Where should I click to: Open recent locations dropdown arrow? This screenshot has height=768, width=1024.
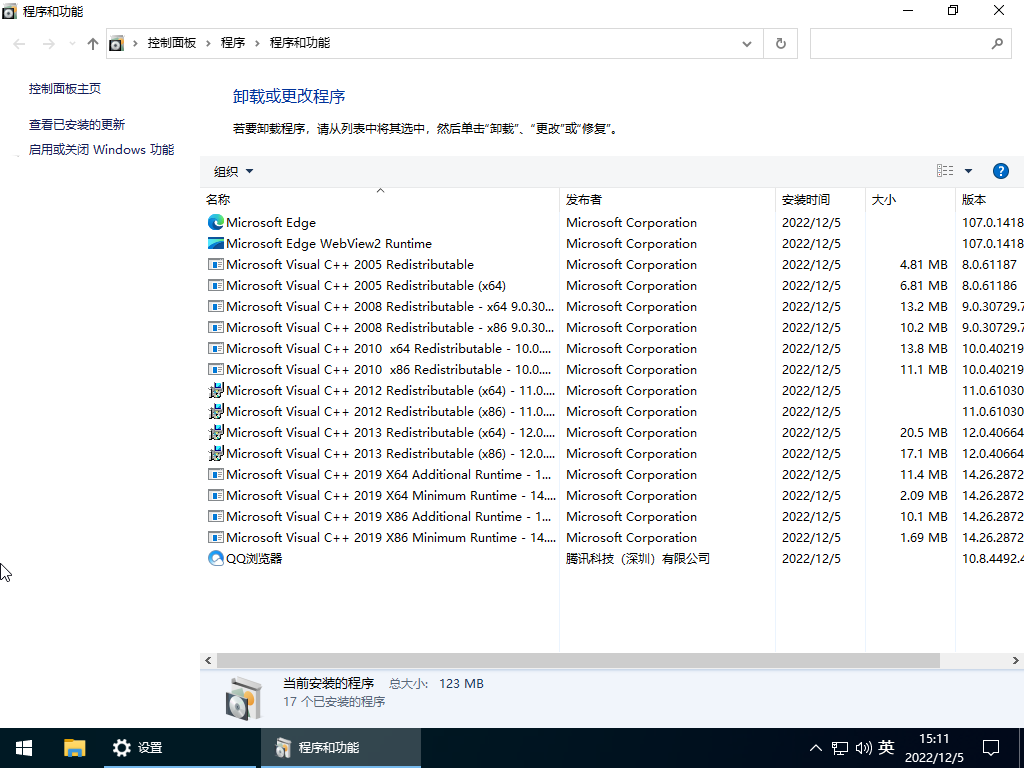(72, 44)
